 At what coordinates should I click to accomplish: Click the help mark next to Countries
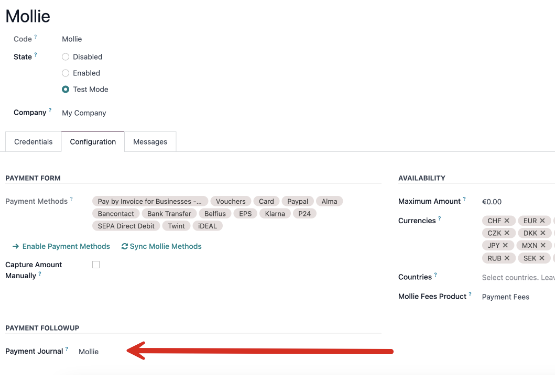click(435, 274)
